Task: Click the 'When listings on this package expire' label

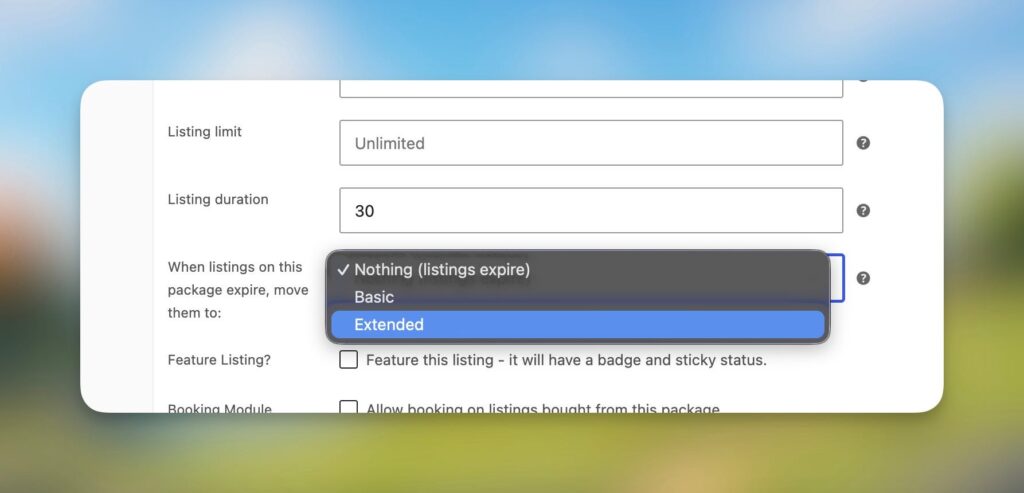Action: [238, 290]
